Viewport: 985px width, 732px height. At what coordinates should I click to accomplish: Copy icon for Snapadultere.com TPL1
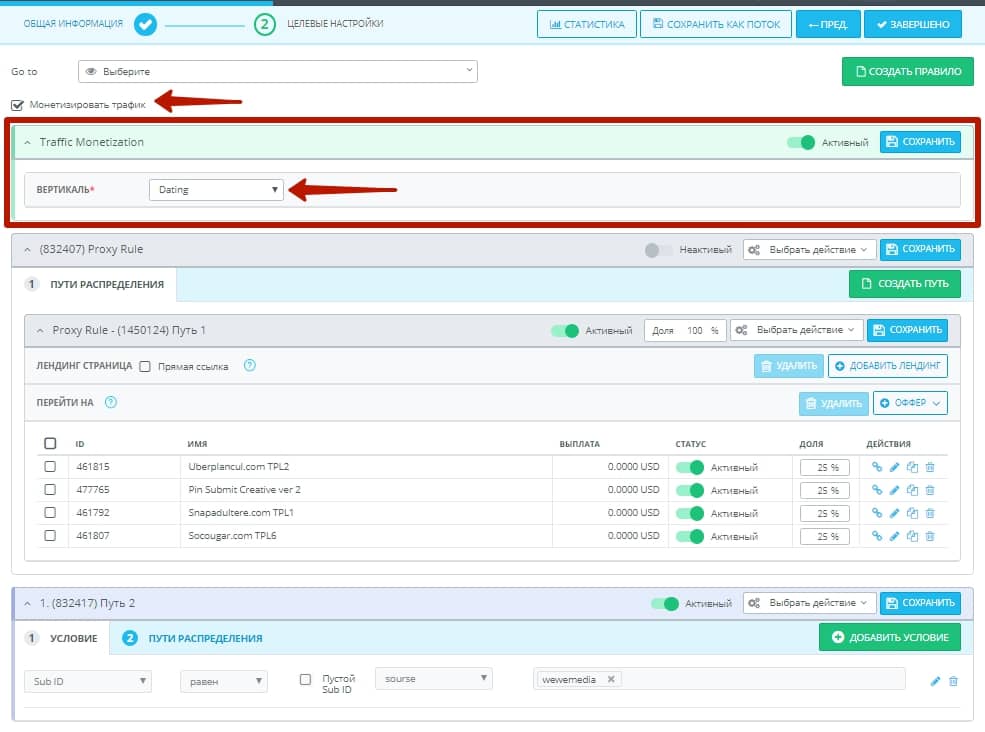pos(912,513)
